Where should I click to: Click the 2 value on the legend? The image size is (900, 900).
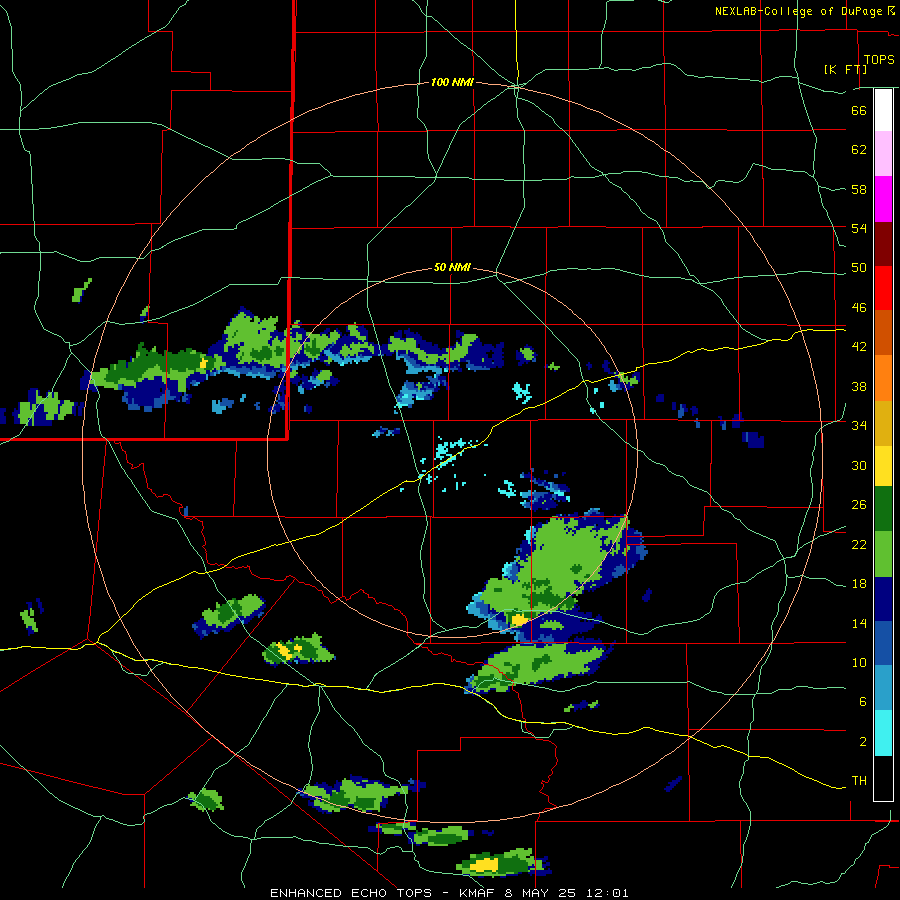coord(863,741)
